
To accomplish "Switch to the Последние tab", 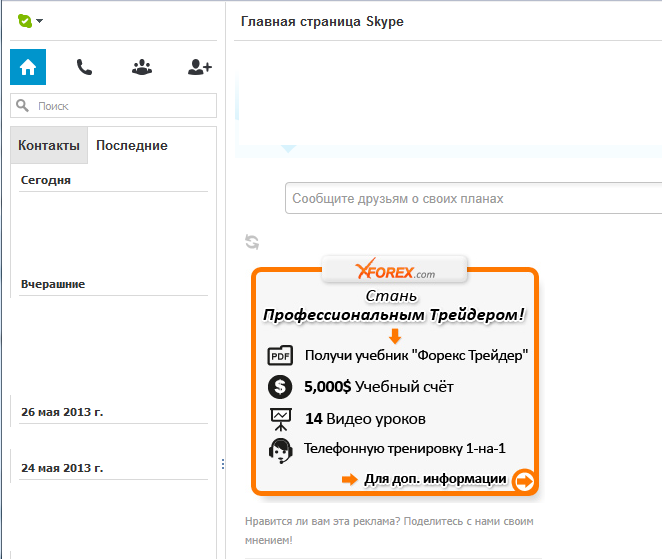I will [x=132, y=145].
